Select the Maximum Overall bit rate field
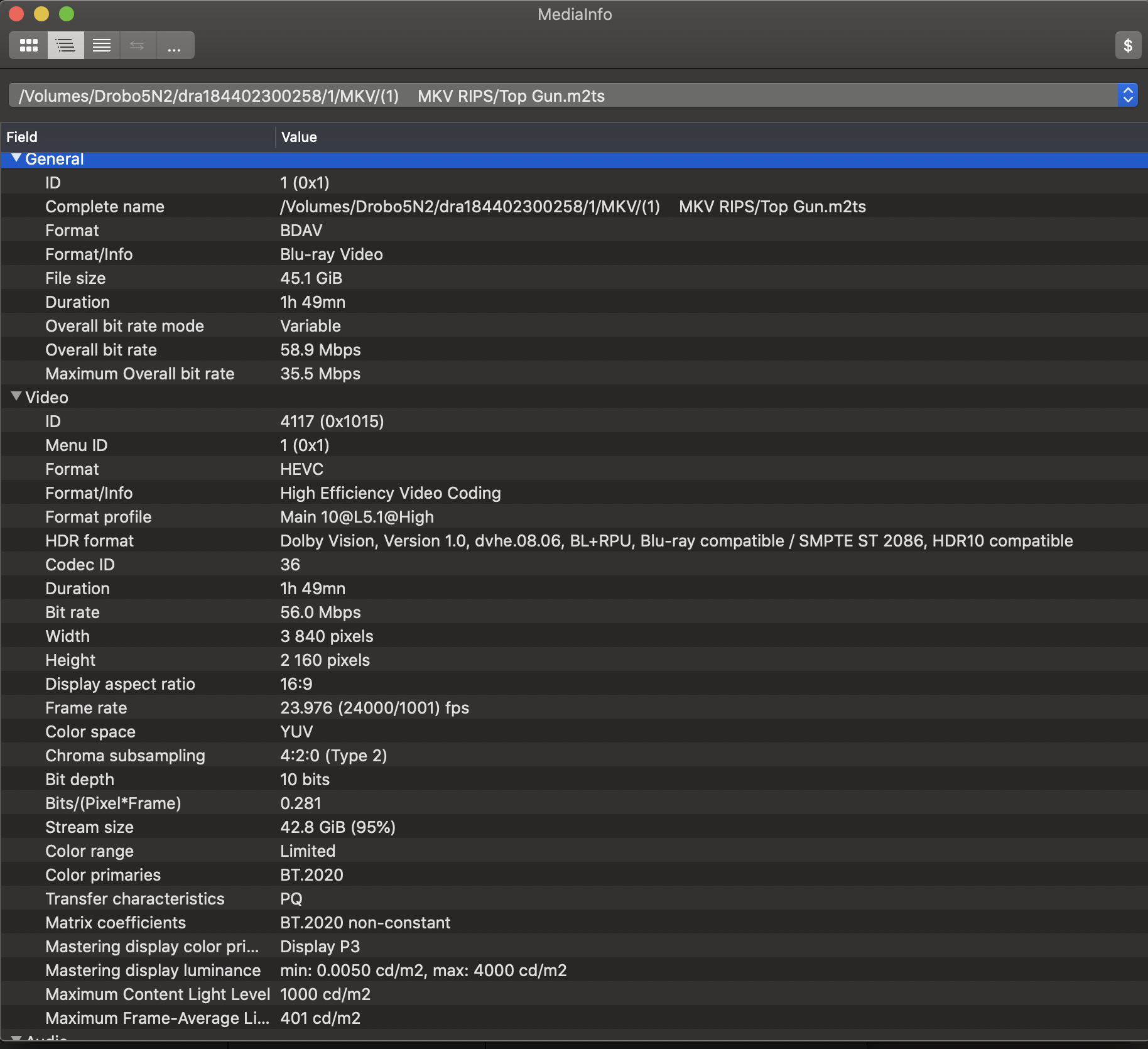Image resolution: width=1148 pixels, height=1049 pixels. click(140, 374)
